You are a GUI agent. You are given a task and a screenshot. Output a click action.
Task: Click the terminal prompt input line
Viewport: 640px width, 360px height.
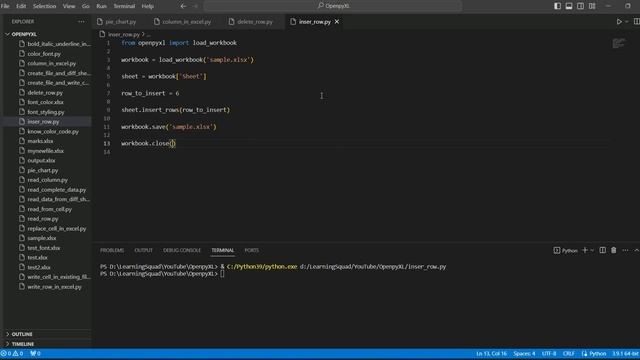coord(222,274)
